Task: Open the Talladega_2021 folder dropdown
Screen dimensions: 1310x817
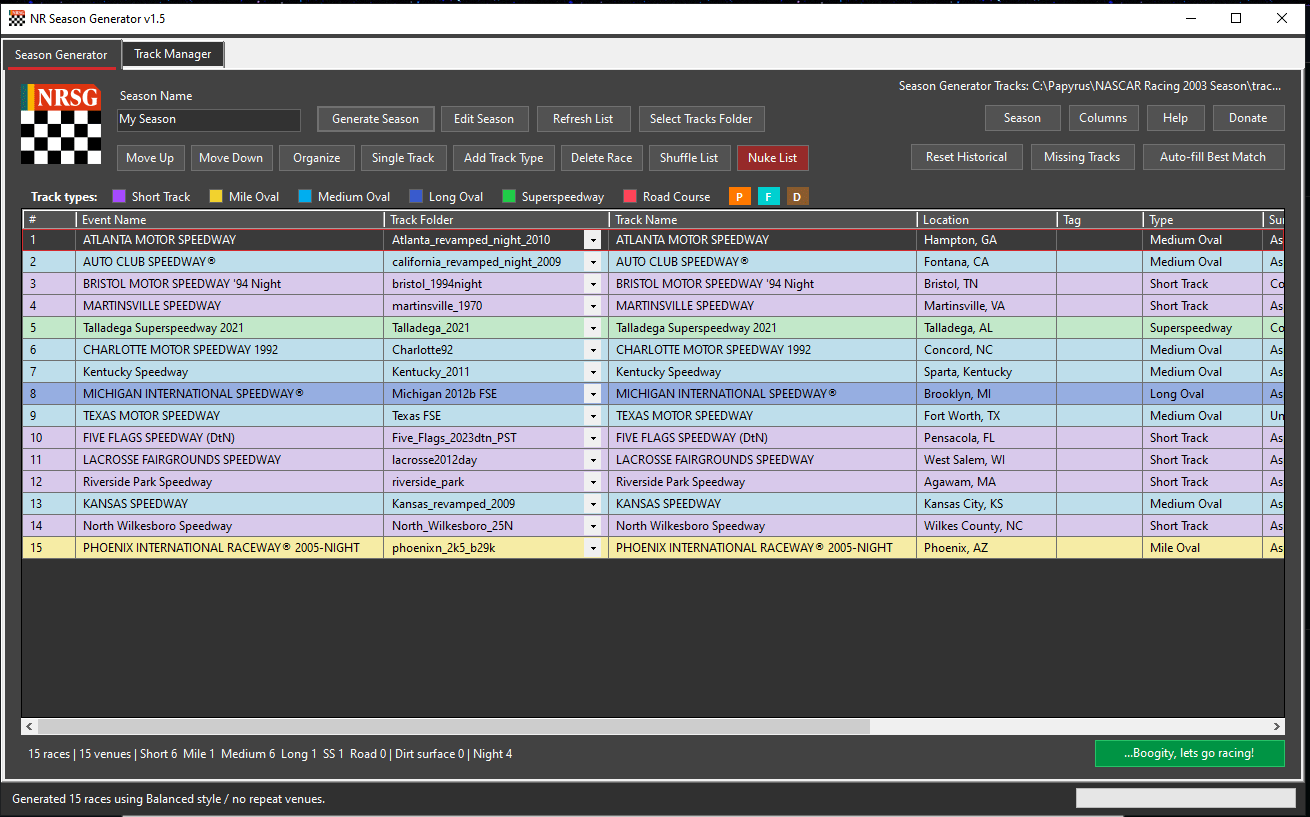Action: click(x=593, y=328)
